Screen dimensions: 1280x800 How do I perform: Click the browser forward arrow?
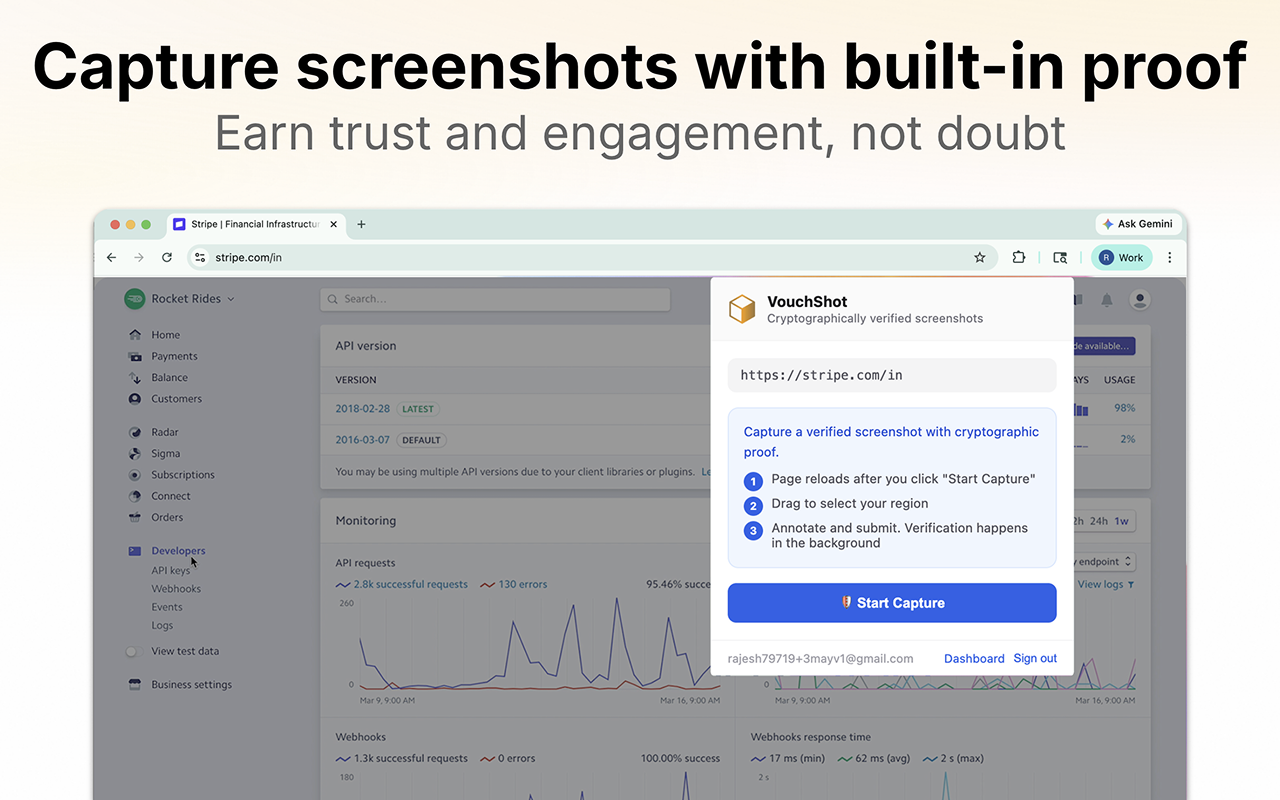tap(139, 257)
